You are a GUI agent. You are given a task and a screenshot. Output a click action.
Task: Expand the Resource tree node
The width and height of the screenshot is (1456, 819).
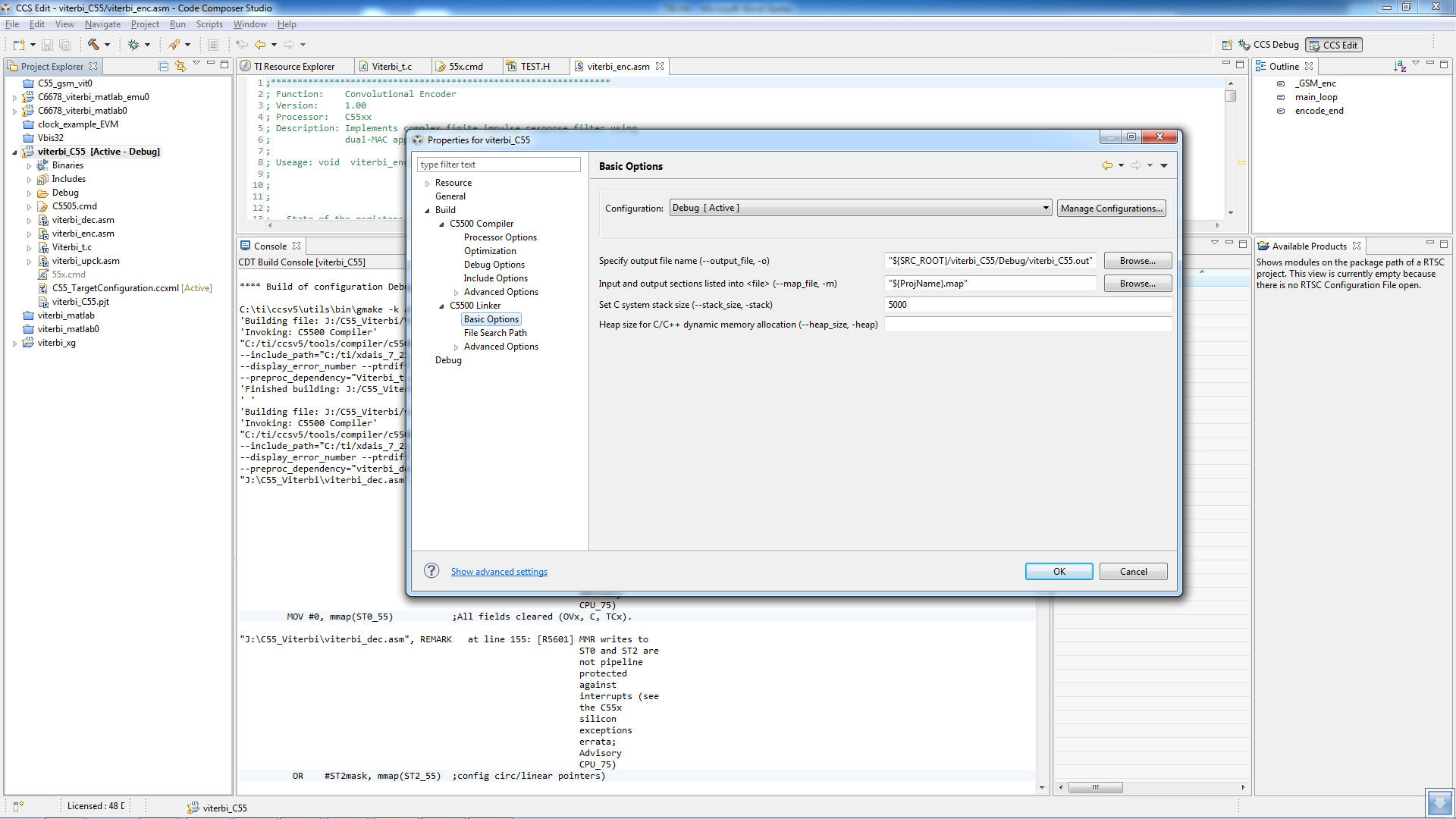428,184
